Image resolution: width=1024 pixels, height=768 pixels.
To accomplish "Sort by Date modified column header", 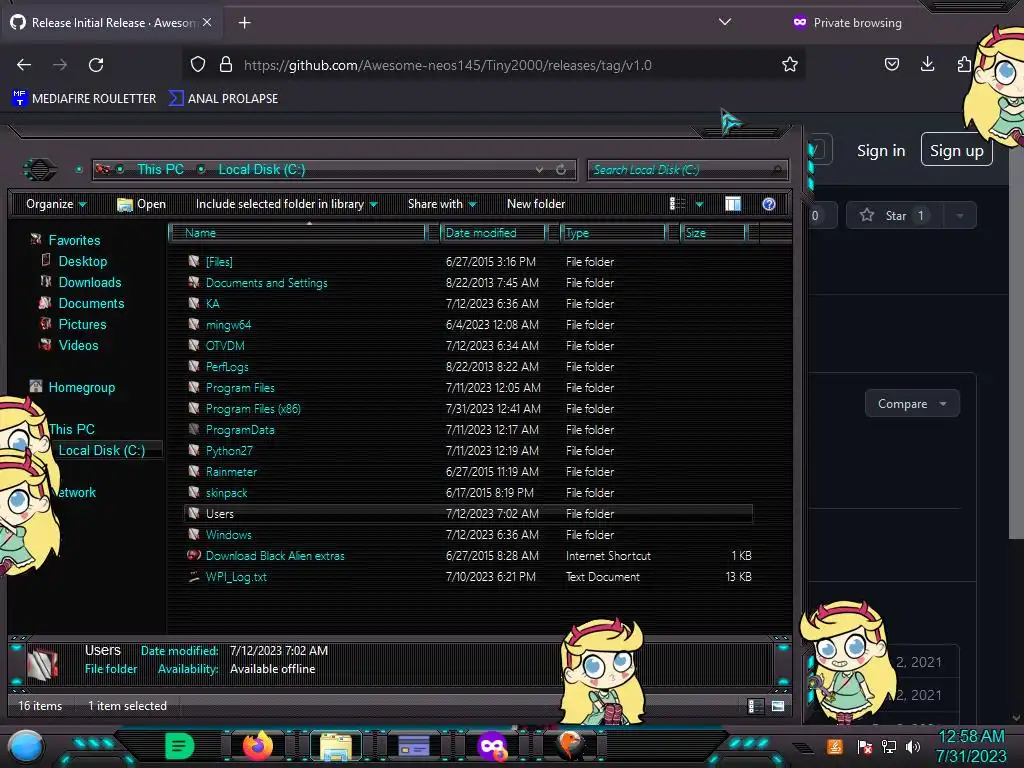I will tap(493, 233).
